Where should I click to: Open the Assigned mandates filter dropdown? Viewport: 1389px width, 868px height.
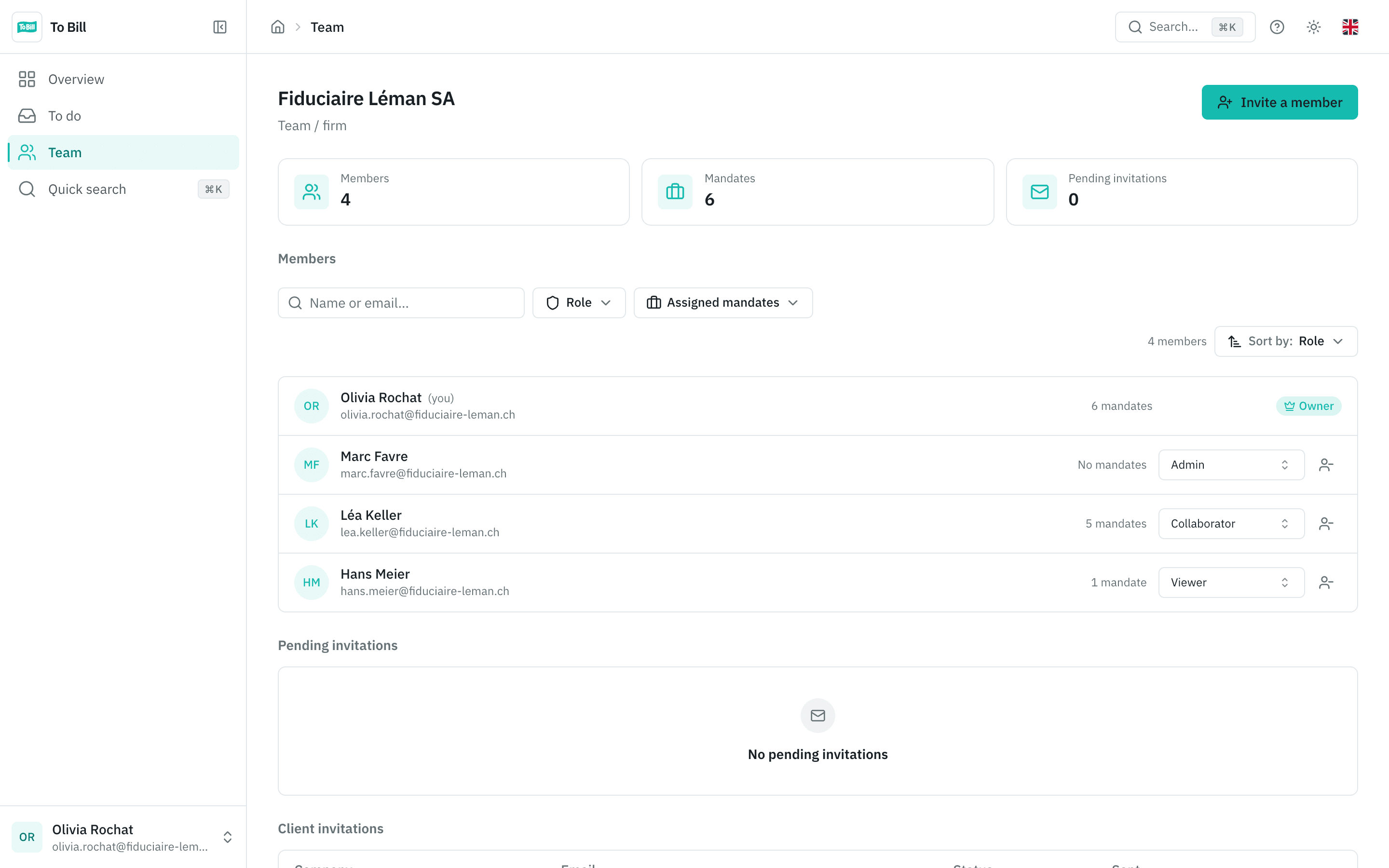pos(722,302)
